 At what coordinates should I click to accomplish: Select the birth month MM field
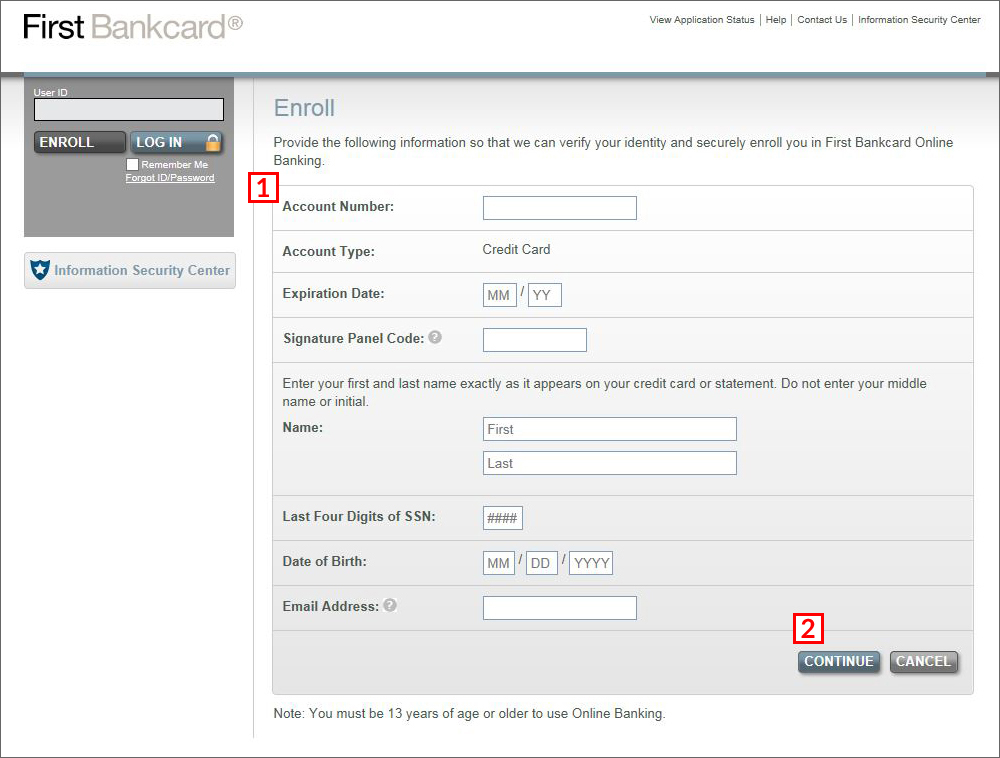[x=499, y=563]
